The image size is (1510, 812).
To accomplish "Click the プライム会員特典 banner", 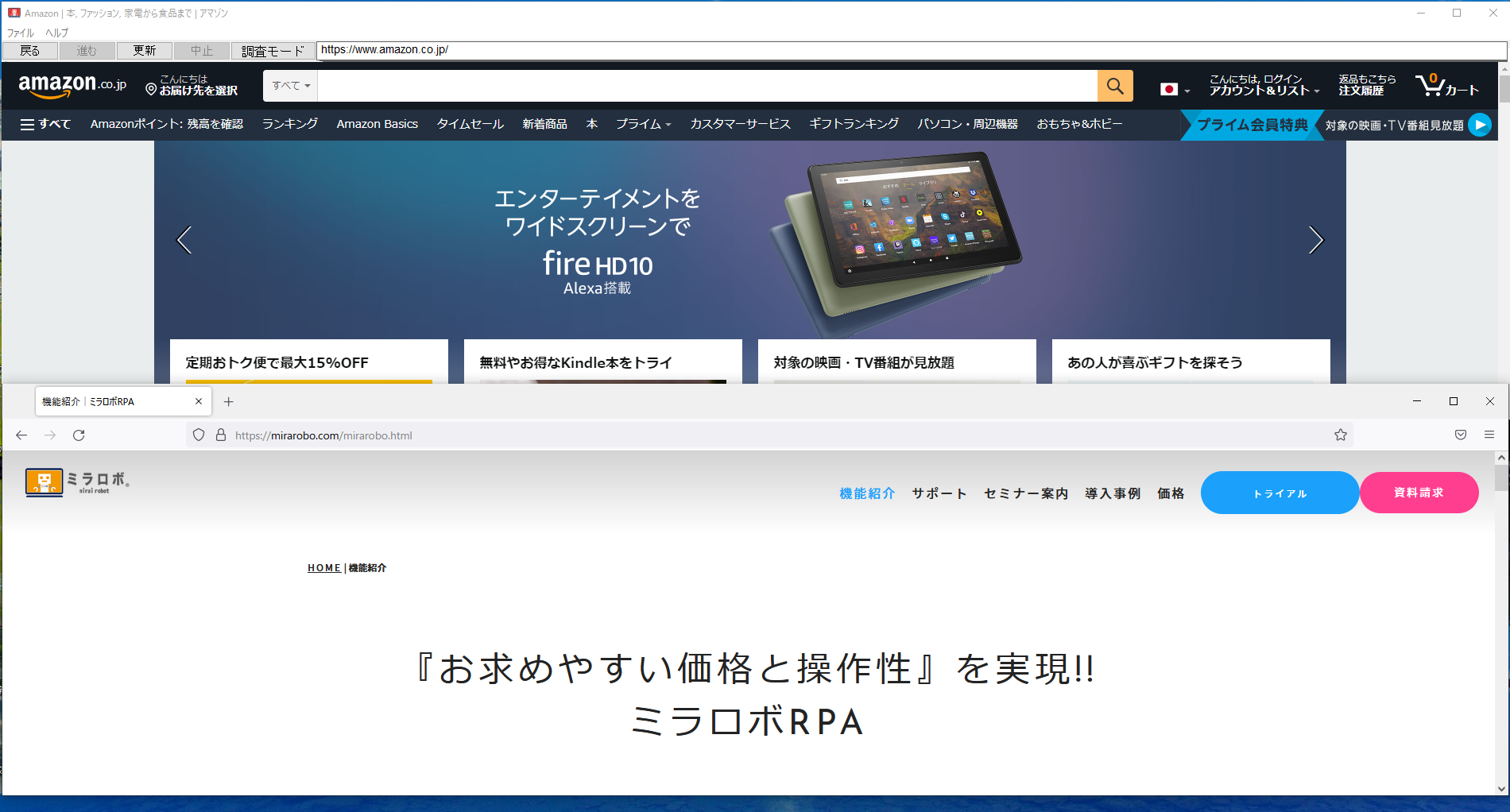I will tap(1253, 125).
